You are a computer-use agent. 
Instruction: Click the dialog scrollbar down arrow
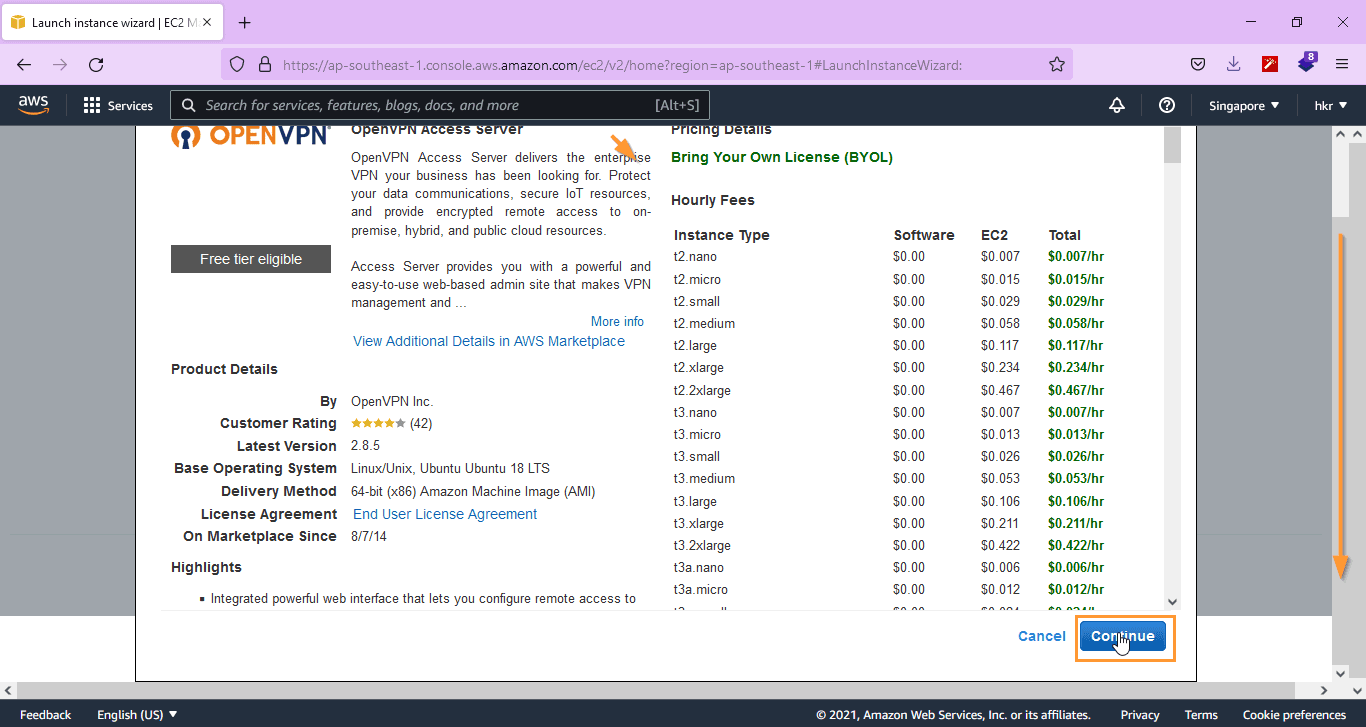[1173, 602]
